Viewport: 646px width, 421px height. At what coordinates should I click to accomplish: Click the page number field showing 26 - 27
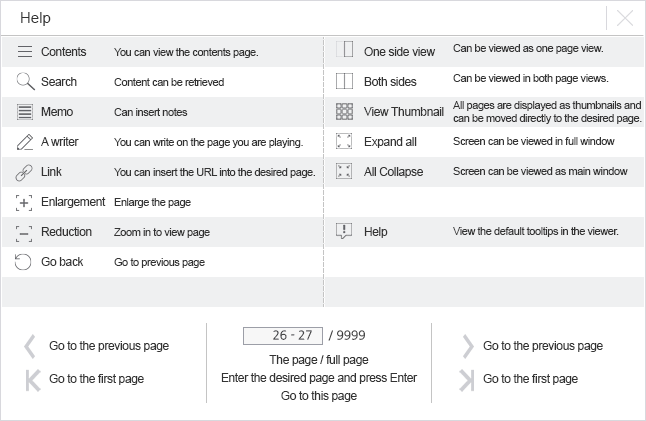click(282, 336)
